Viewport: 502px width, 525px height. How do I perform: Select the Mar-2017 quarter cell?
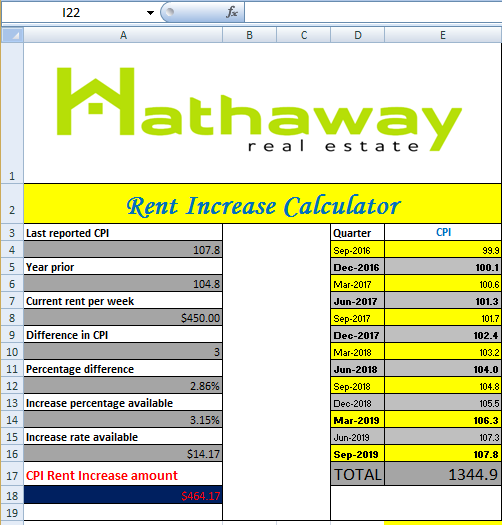point(358,284)
